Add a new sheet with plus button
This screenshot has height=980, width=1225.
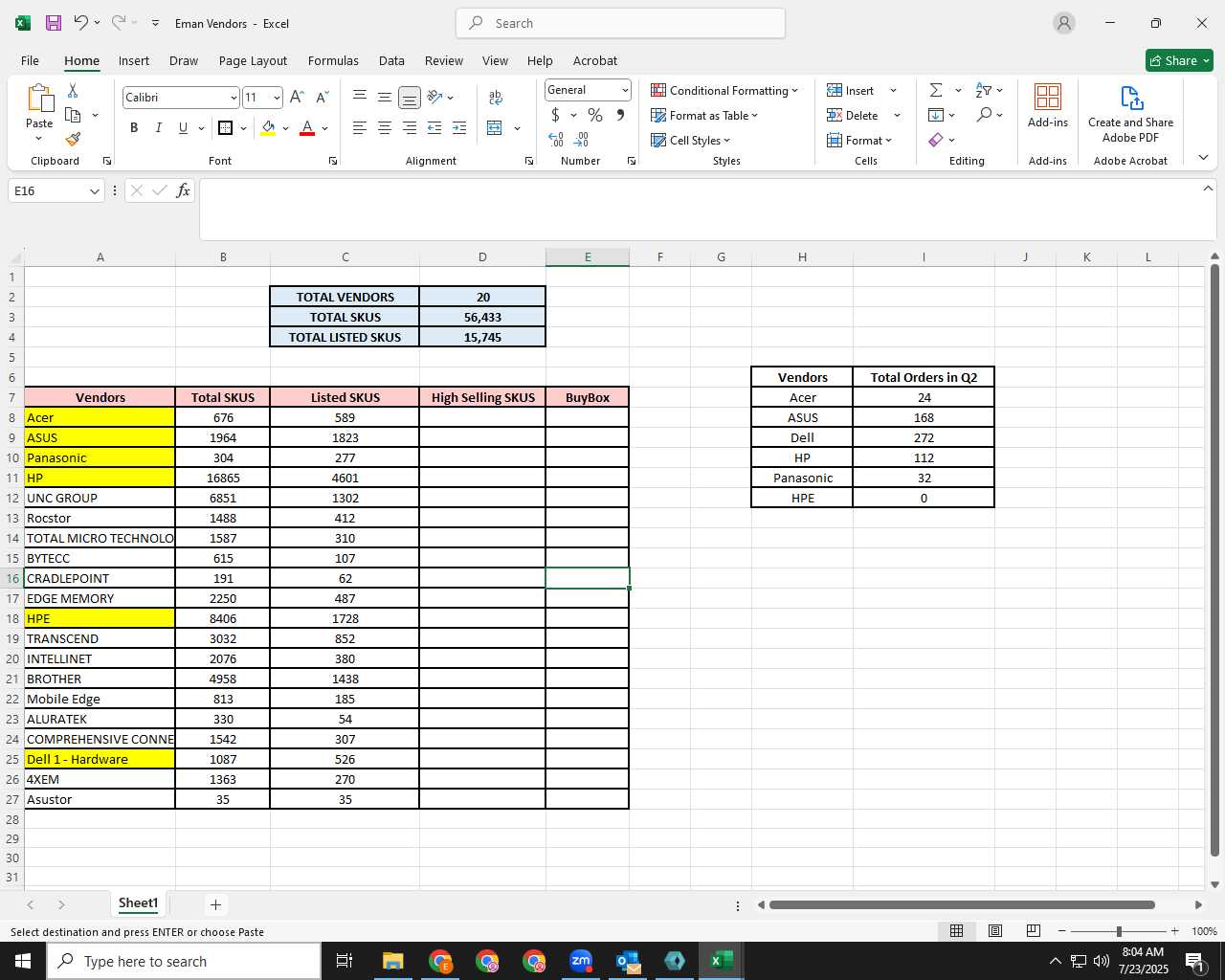[215, 904]
